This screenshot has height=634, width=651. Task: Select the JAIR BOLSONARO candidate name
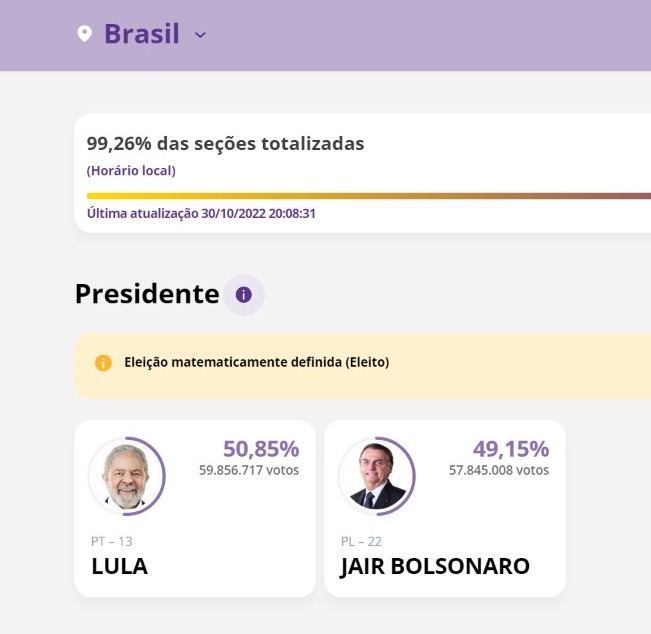coord(435,566)
